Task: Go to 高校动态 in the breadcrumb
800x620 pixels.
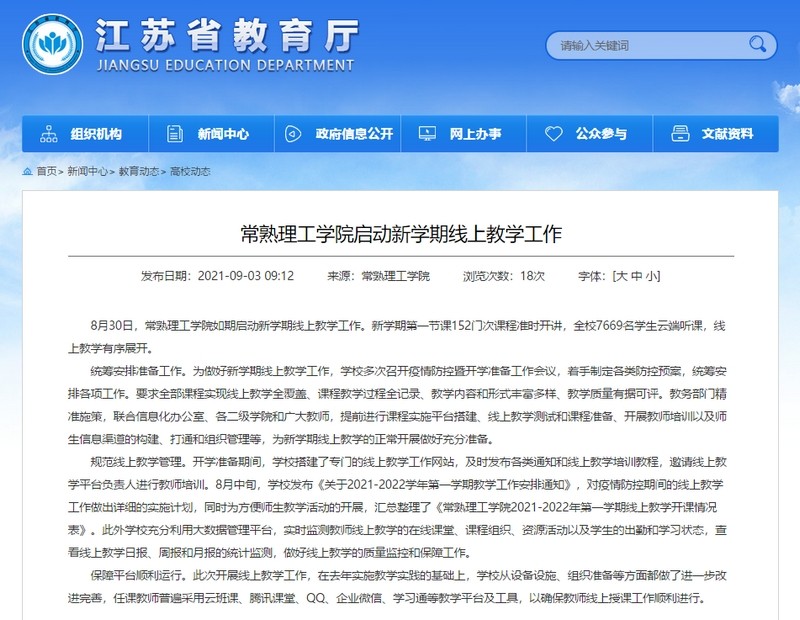Action: click(x=190, y=171)
